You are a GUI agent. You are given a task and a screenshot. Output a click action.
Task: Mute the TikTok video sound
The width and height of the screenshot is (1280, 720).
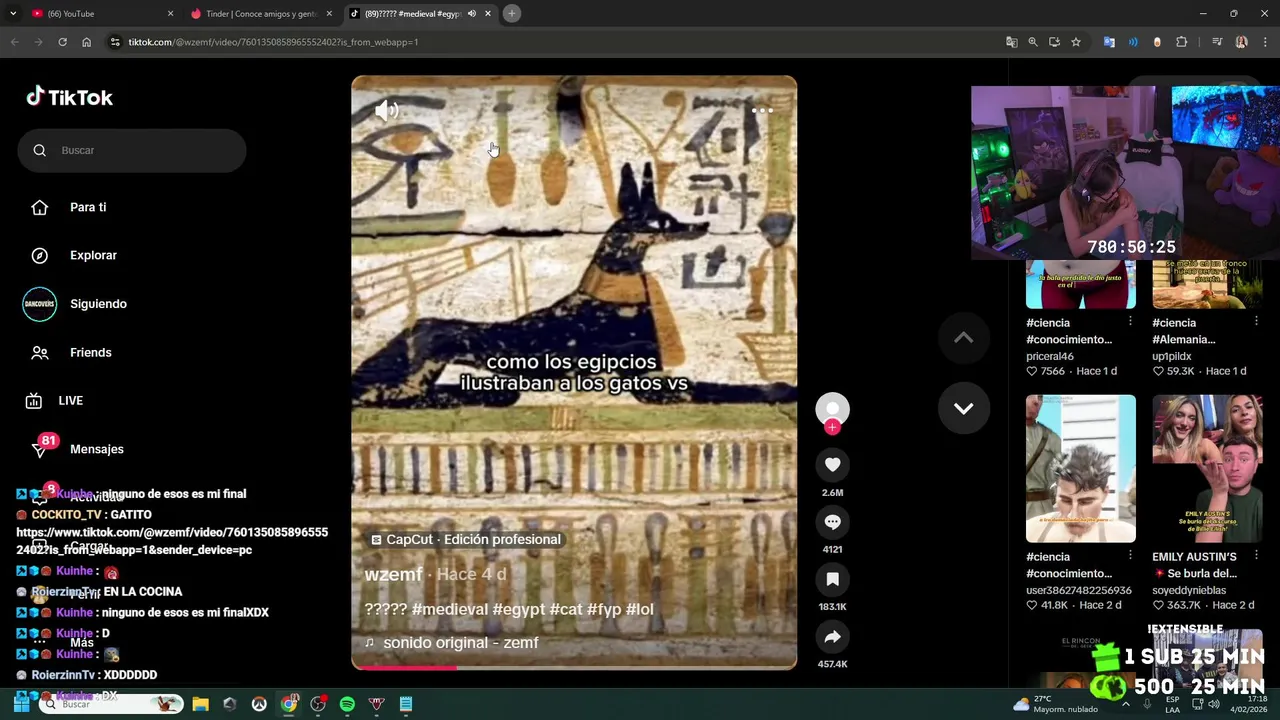pyautogui.click(x=386, y=111)
